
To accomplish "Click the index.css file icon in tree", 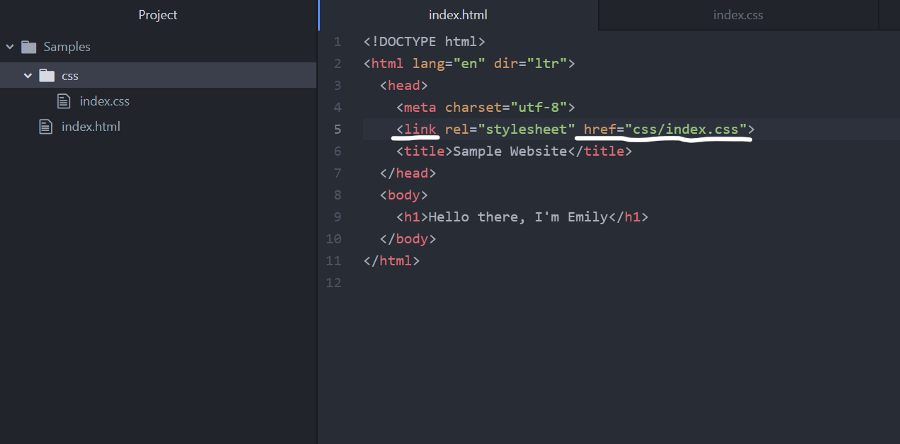I will 64,101.
